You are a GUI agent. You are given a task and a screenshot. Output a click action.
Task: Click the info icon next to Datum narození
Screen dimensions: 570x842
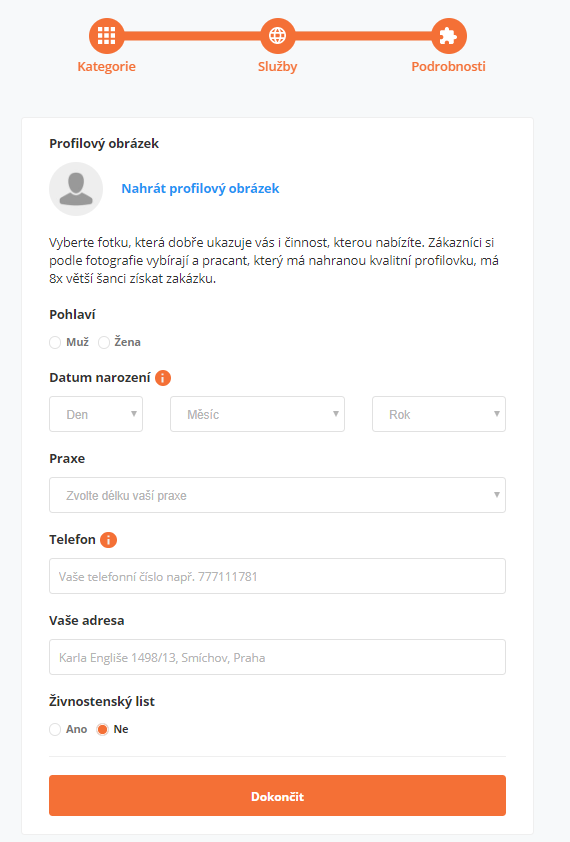[163, 378]
